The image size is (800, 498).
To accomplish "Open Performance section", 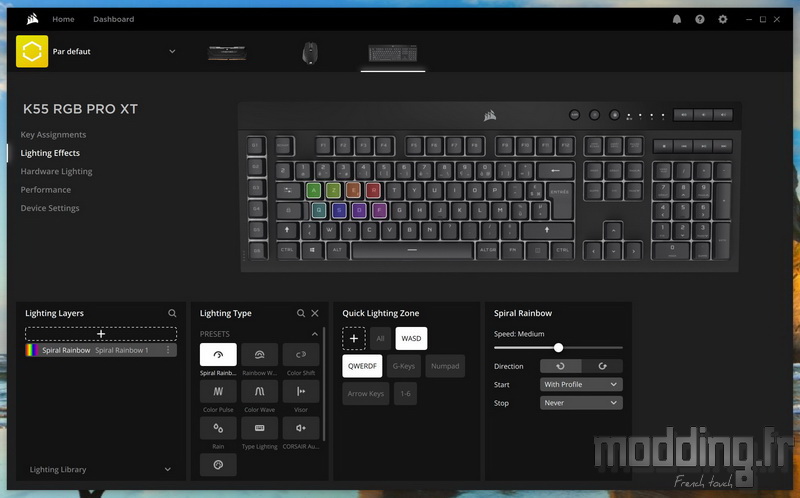I will (x=45, y=190).
